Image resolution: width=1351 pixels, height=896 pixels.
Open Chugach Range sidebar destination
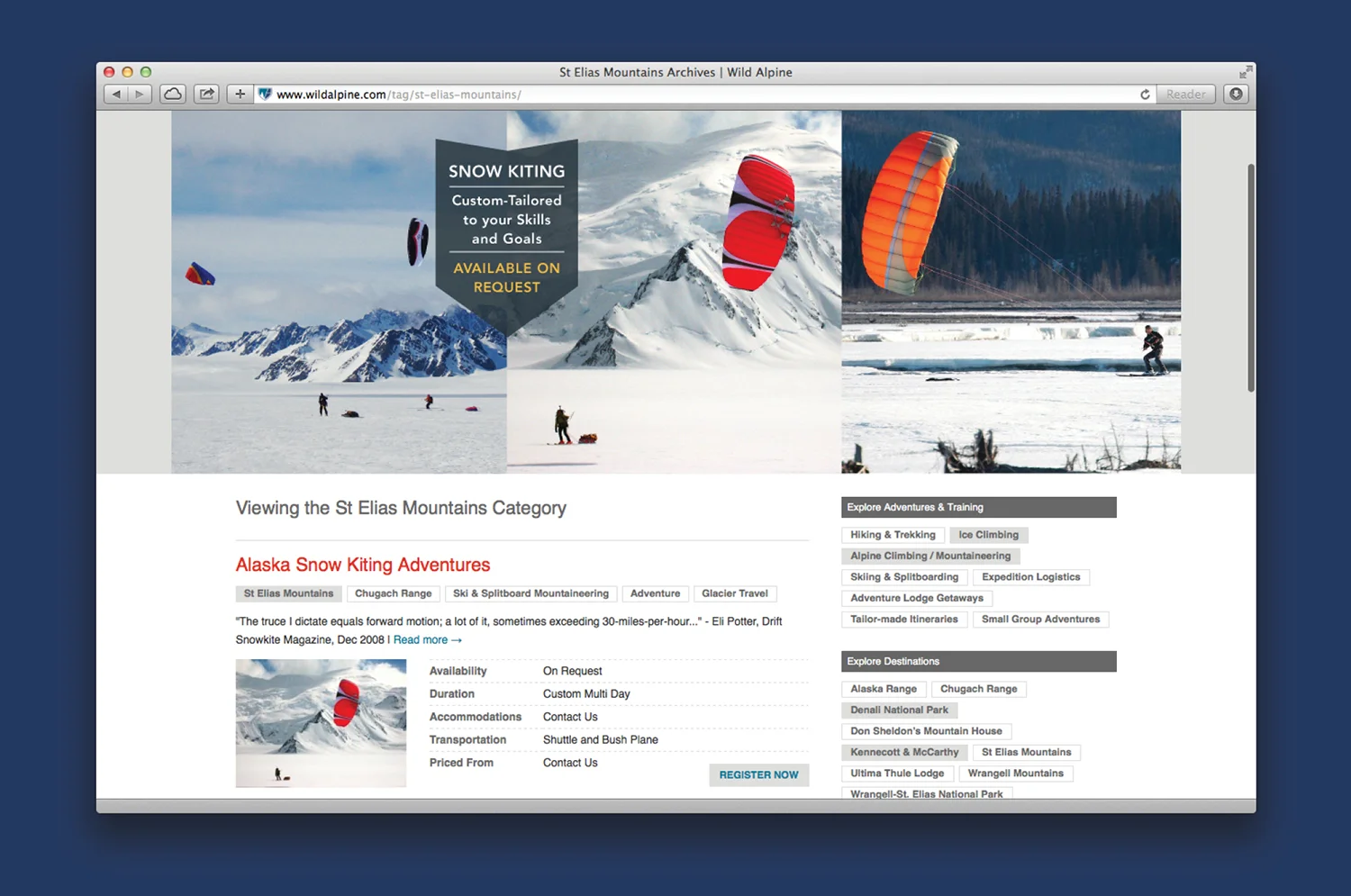coord(978,689)
